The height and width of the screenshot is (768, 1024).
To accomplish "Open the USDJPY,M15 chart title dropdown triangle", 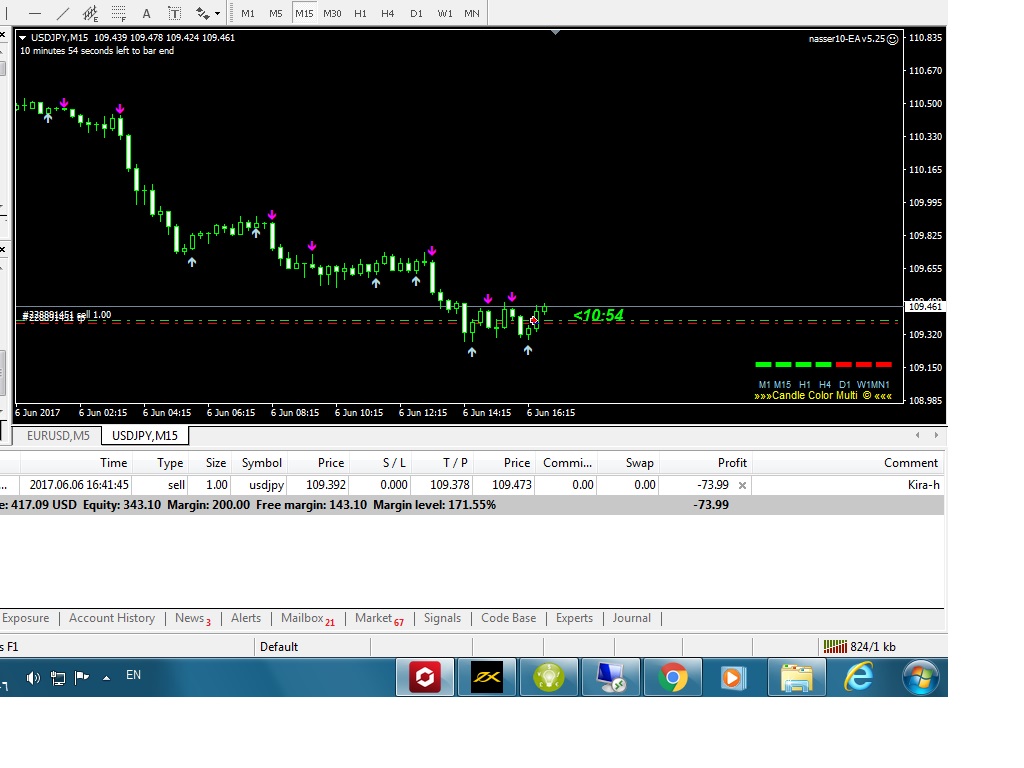I will point(23,38).
